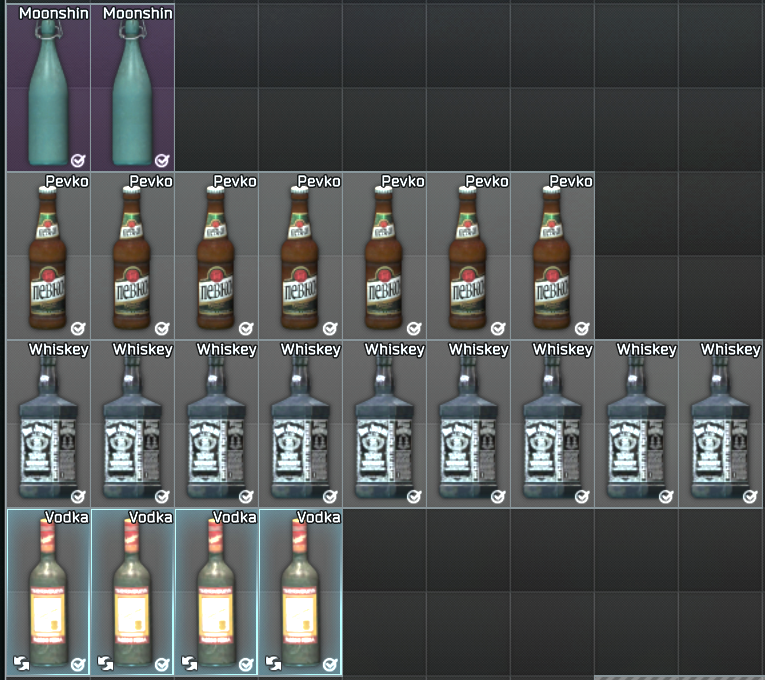Click the checkmark icon on the fifth Pevko
The height and width of the screenshot is (680, 765).
click(x=414, y=328)
